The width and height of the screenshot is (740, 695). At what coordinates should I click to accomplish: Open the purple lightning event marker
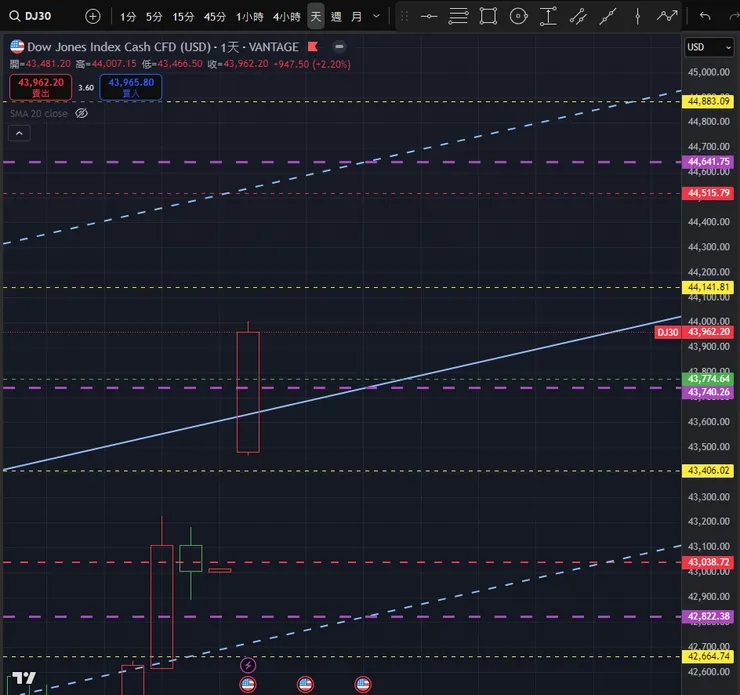[248, 665]
